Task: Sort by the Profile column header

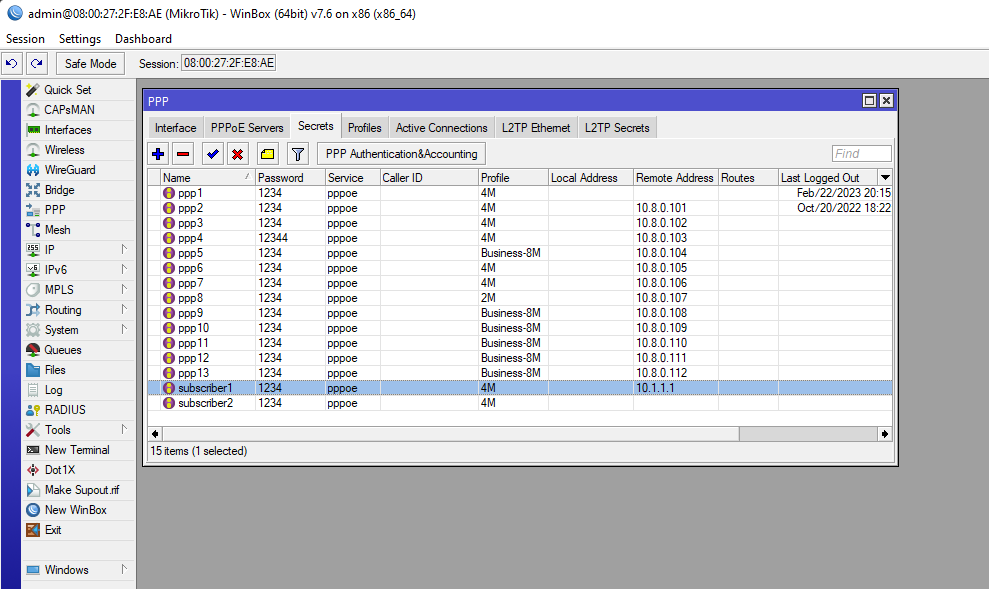Action: 513,178
